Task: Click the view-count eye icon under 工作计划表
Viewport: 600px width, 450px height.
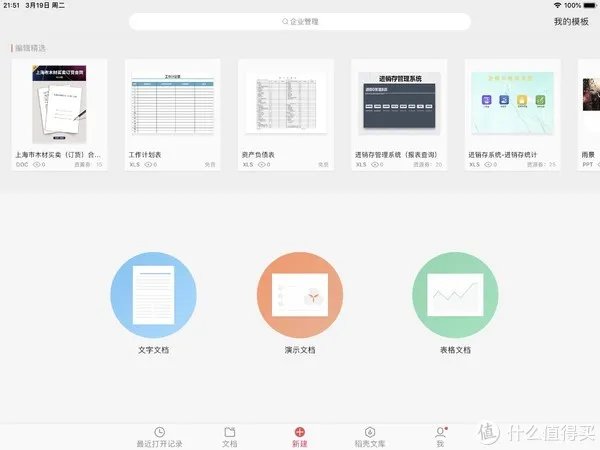Action: tap(148, 165)
